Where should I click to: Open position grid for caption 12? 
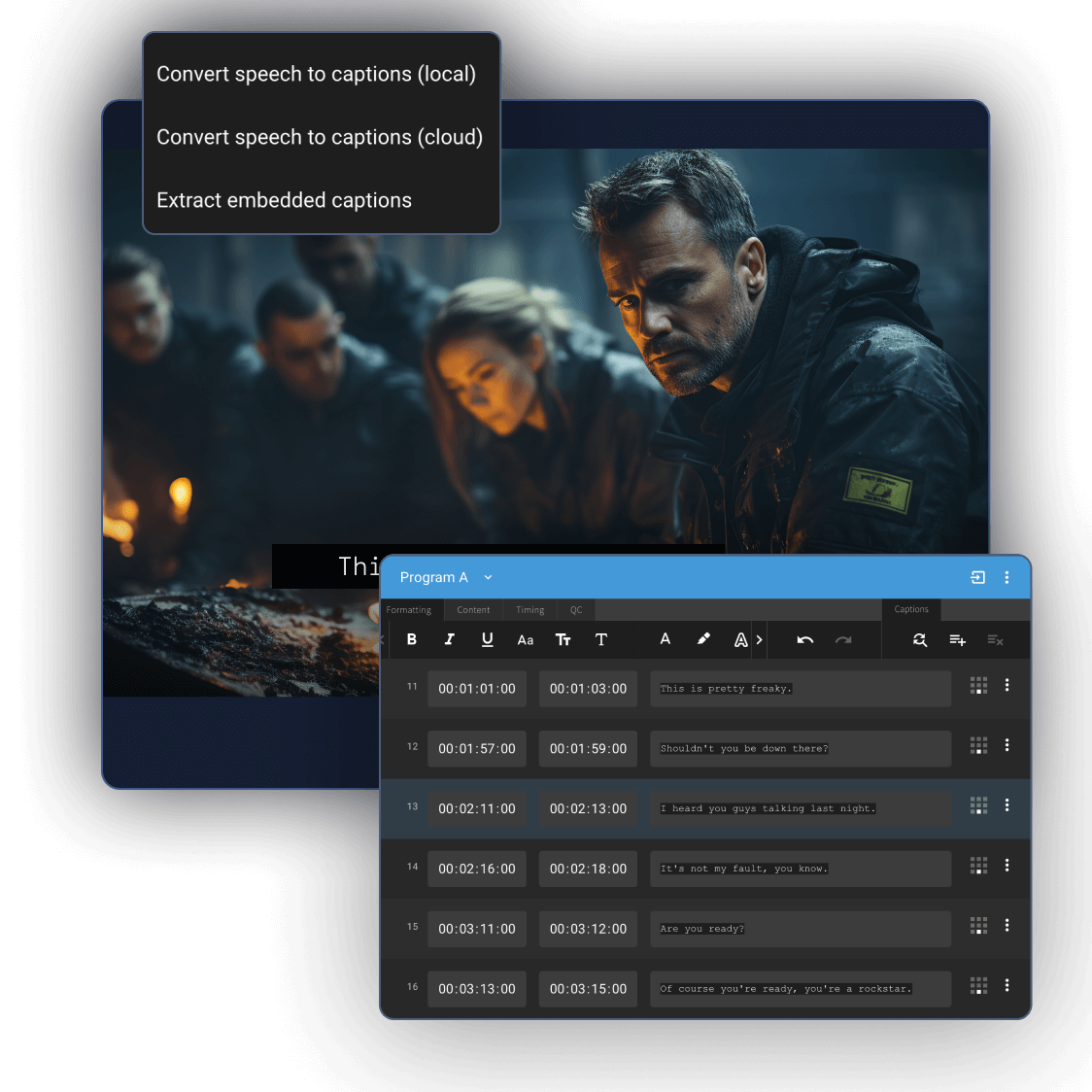(x=978, y=746)
